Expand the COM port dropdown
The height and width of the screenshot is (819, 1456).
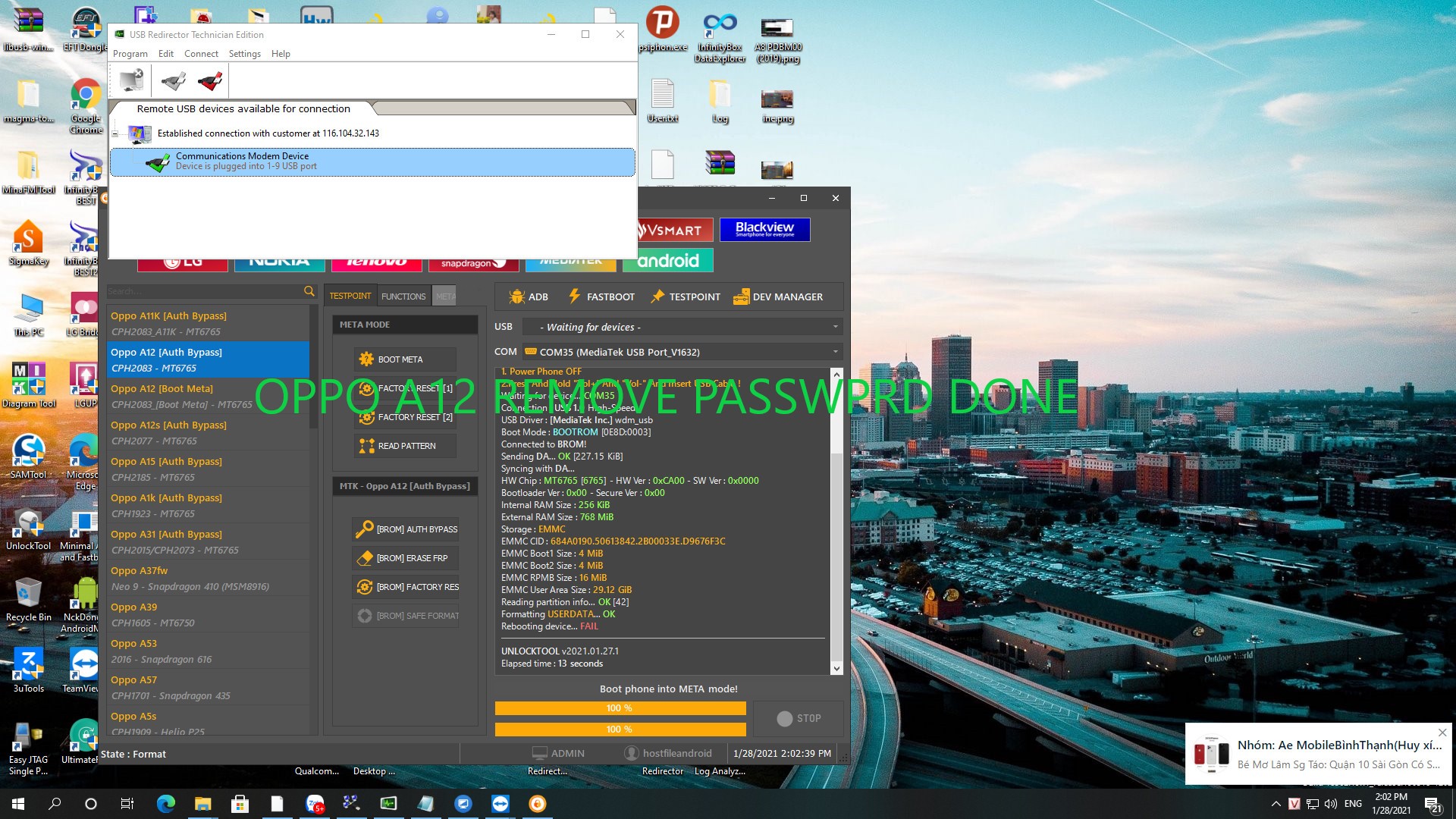coord(836,352)
